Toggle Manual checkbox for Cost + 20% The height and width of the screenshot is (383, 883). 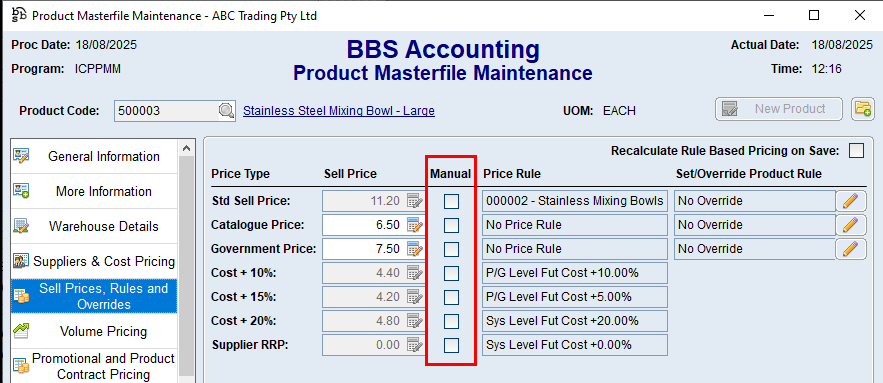[451, 321]
